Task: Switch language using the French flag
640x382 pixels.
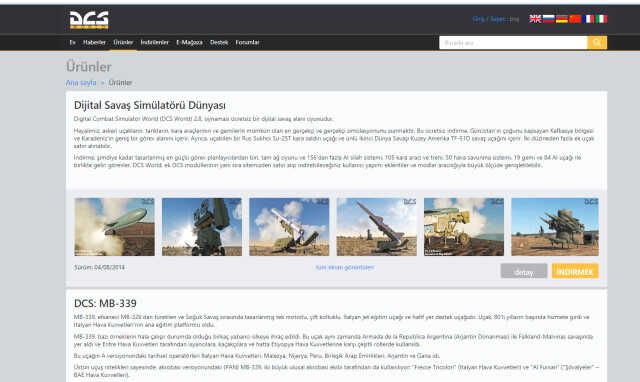Action: 589,19
